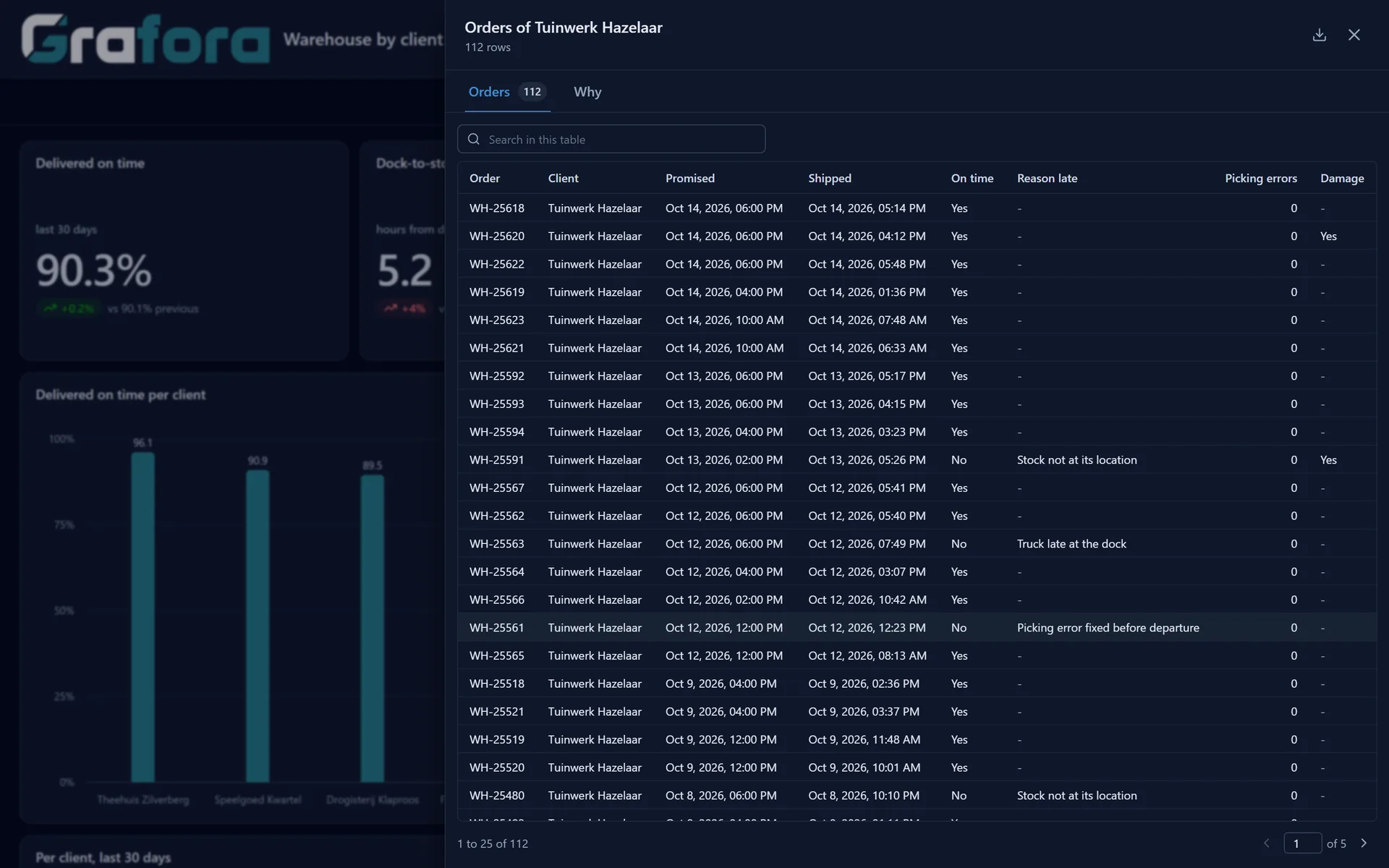The image size is (1389, 868).
Task: Click order WH-25620
Action: click(x=496, y=236)
